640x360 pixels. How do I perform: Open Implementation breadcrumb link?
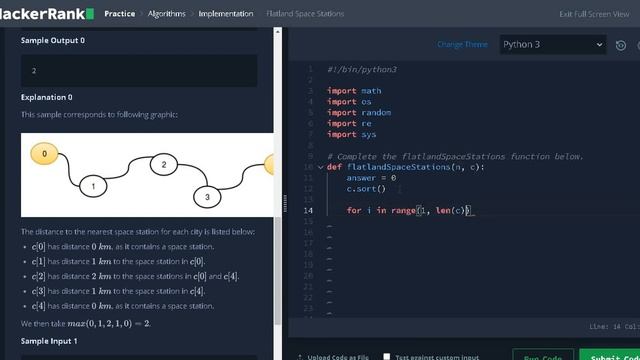tap(226, 14)
